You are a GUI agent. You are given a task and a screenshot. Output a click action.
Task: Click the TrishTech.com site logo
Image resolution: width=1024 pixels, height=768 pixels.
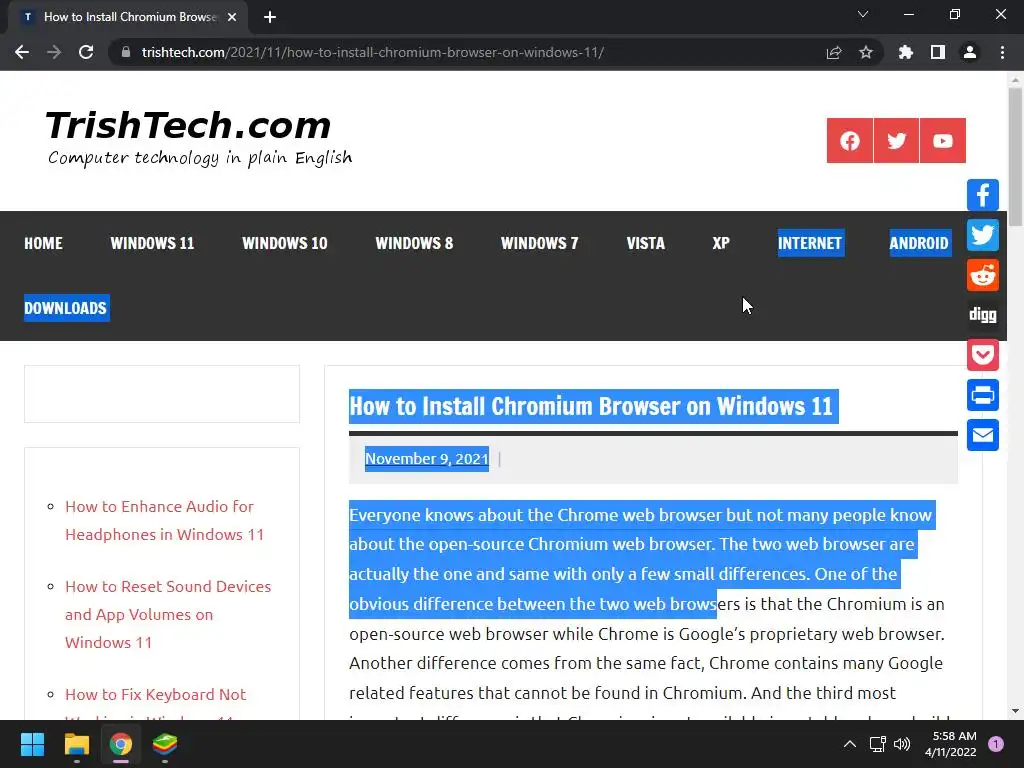tap(189, 125)
